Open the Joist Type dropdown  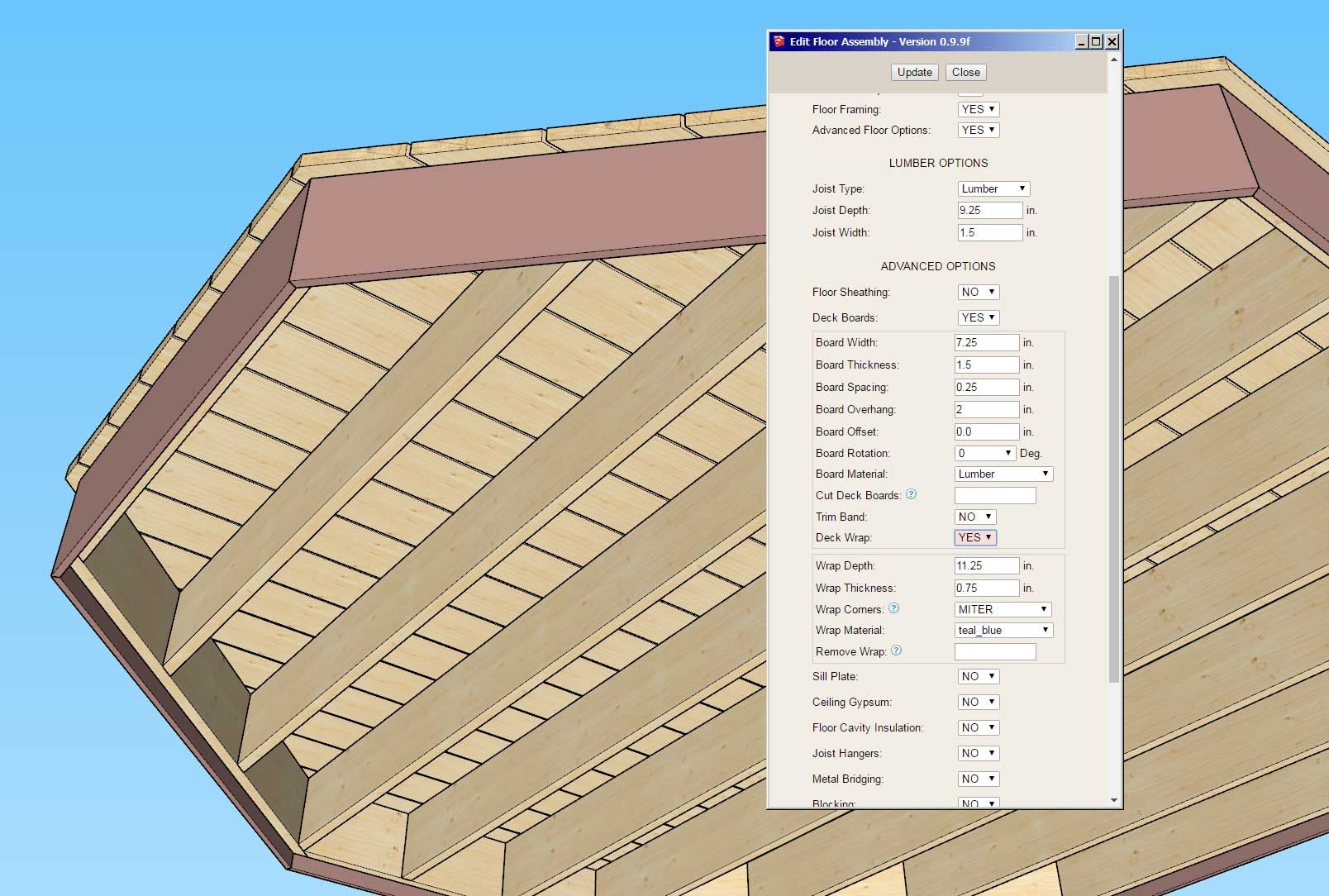point(993,188)
